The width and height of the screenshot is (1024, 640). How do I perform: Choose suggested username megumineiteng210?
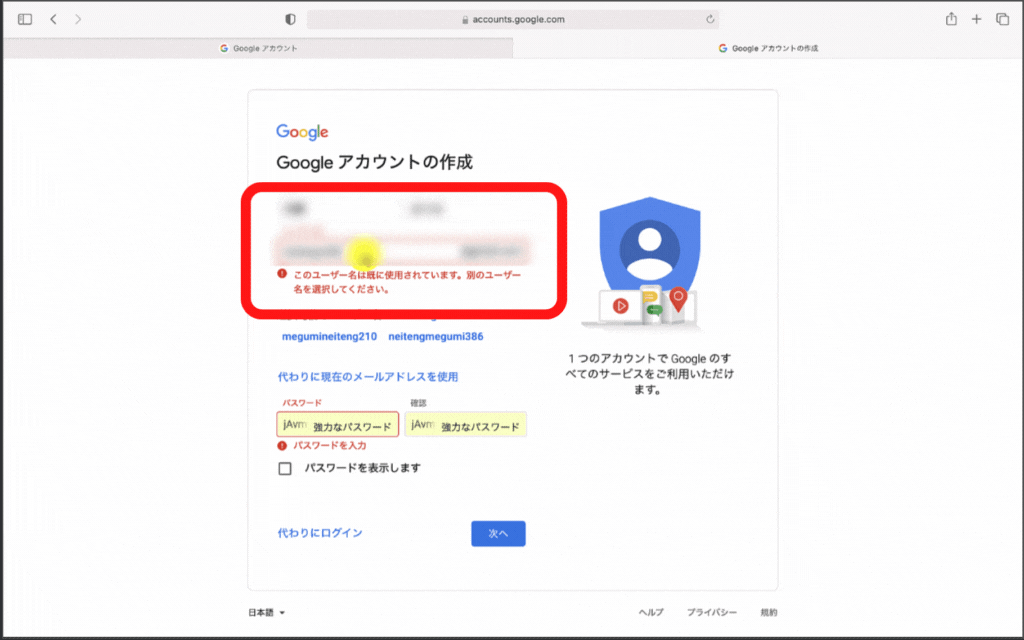tap(329, 336)
